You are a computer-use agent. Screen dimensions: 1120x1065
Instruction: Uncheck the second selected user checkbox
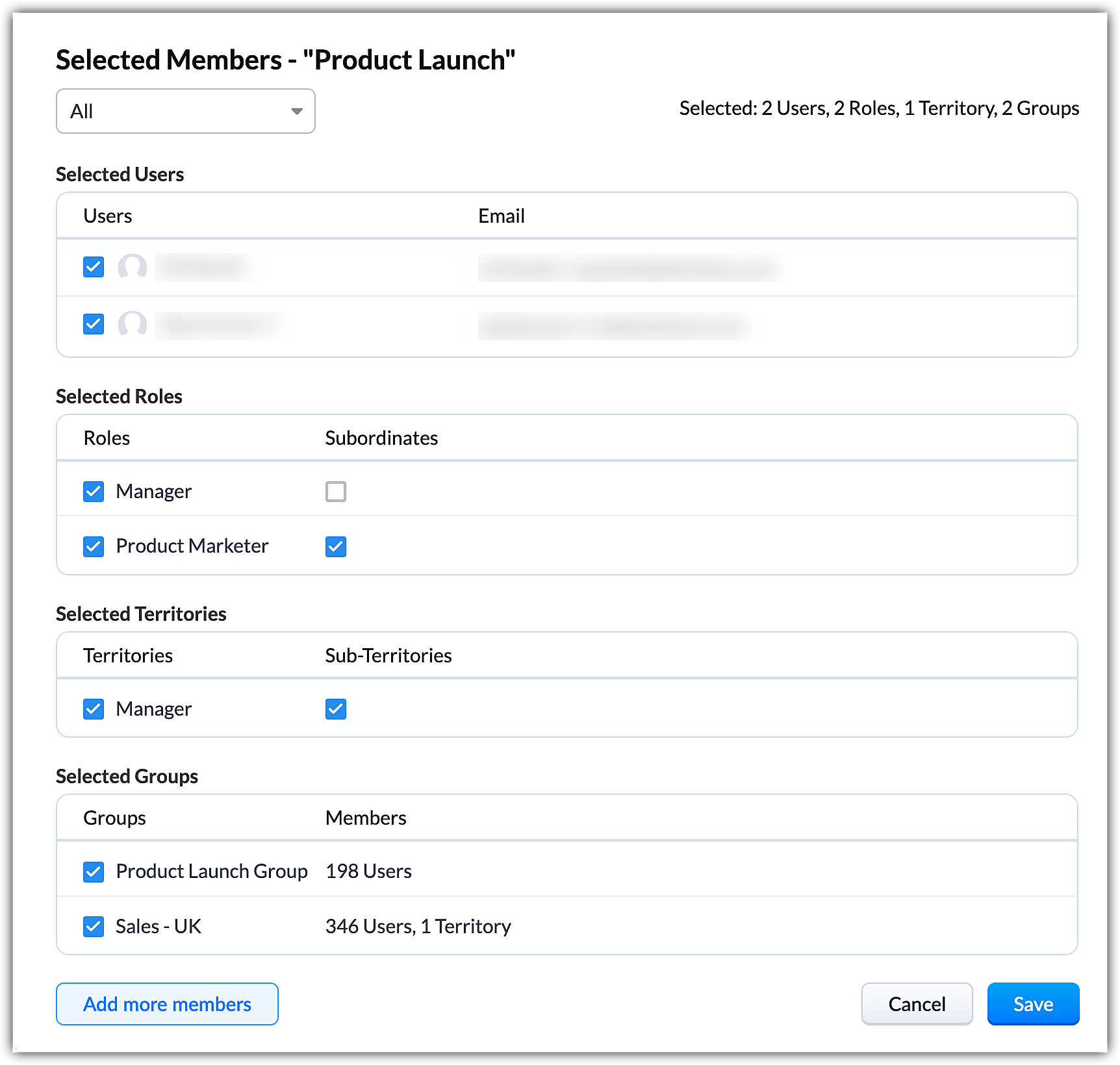click(94, 324)
